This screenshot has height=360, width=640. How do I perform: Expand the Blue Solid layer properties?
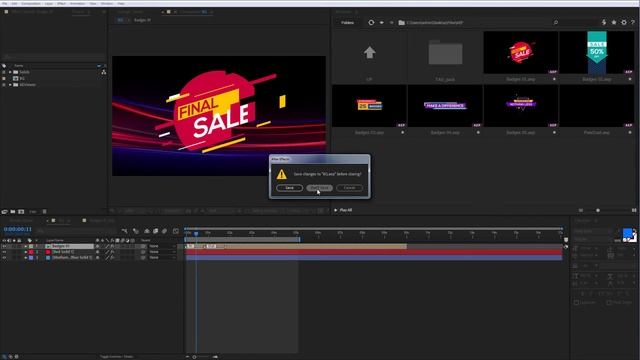[x=25, y=258]
